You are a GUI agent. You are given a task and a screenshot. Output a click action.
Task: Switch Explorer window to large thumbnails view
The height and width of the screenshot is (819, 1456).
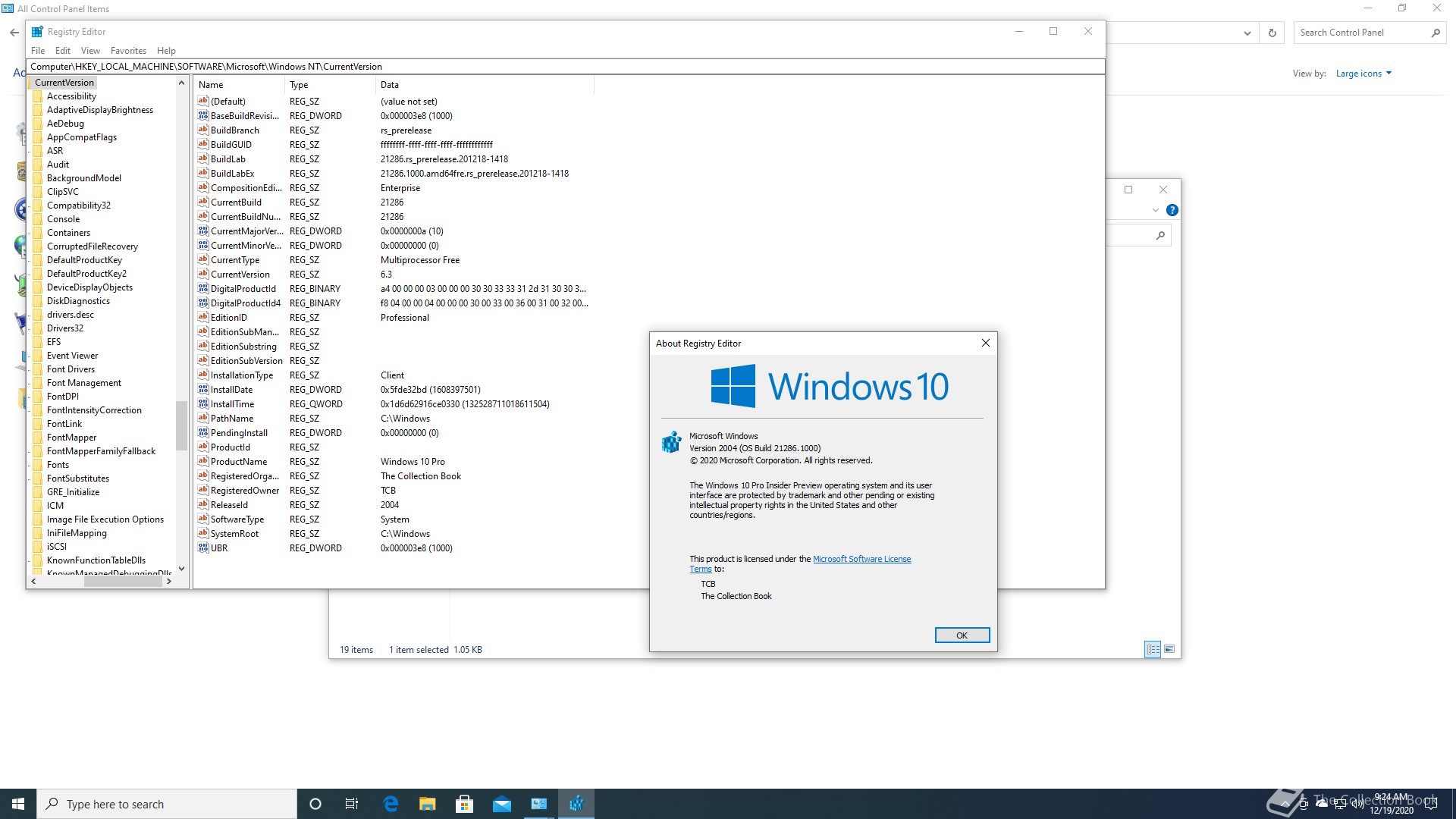pyautogui.click(x=1169, y=649)
